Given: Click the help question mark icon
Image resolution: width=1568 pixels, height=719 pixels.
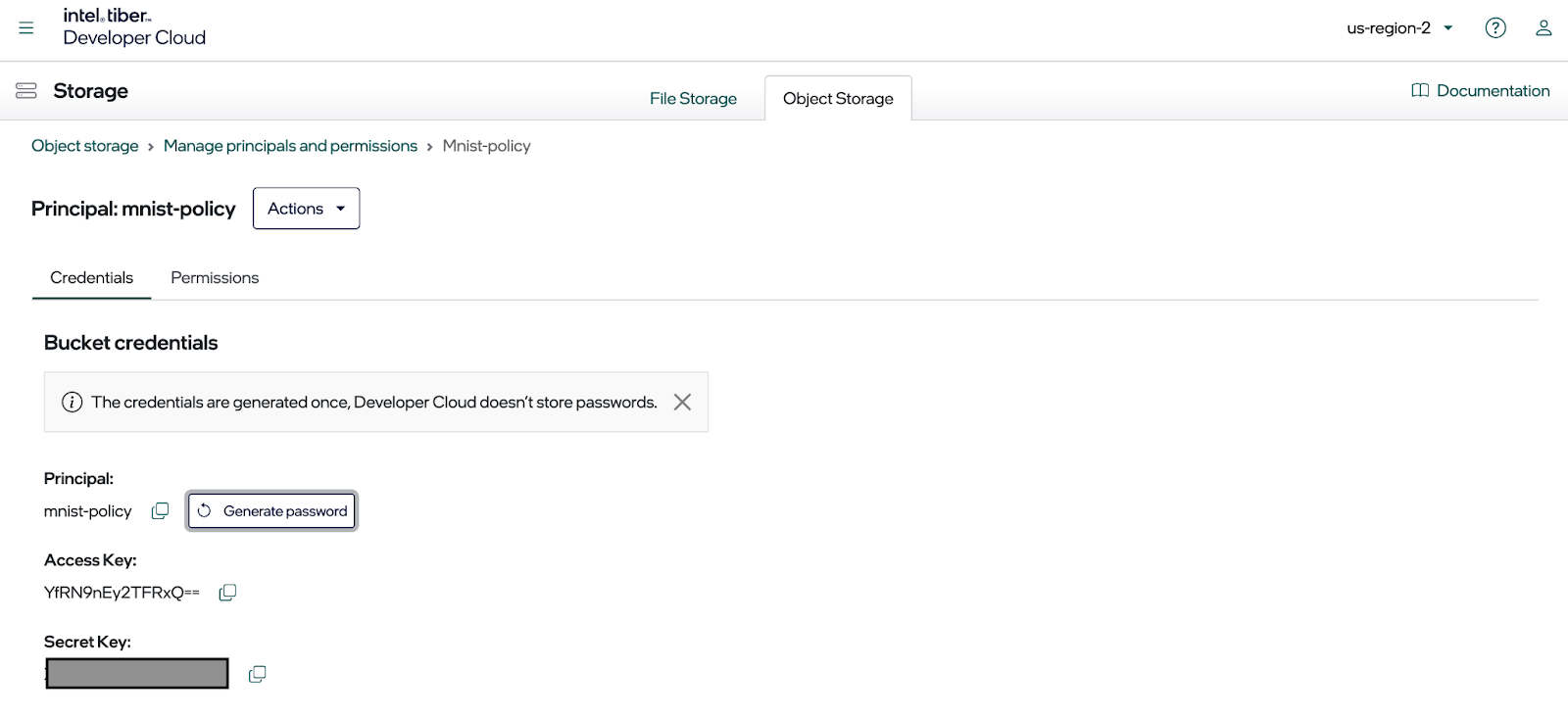Looking at the screenshot, I should coord(1495,28).
